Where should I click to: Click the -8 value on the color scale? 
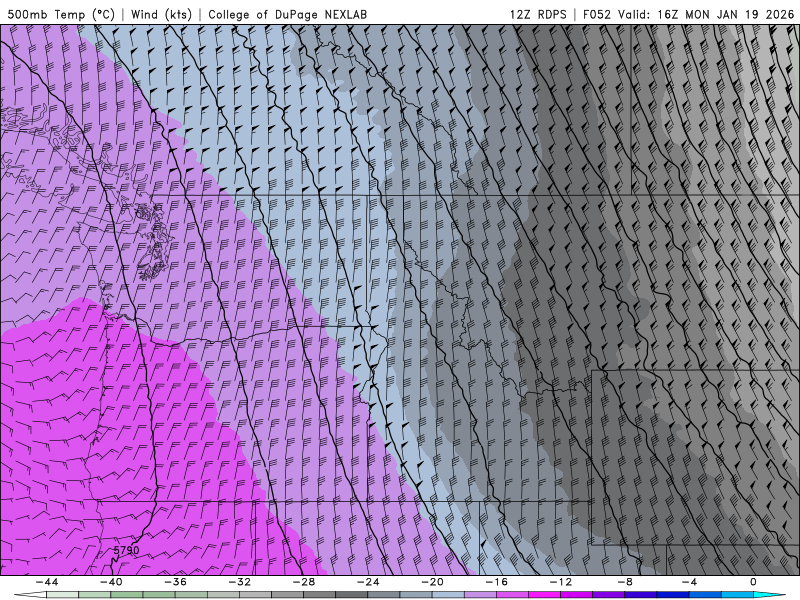(625, 582)
